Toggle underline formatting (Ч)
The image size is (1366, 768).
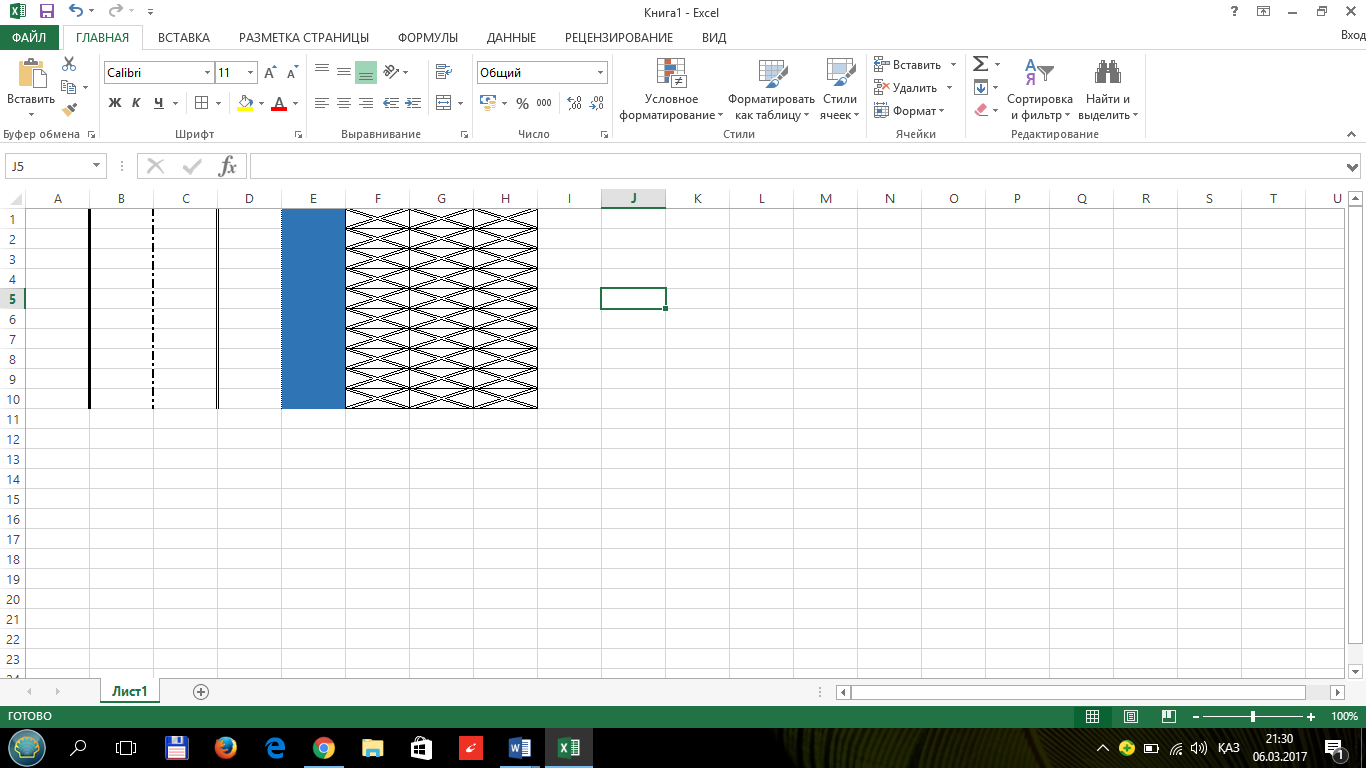point(158,103)
